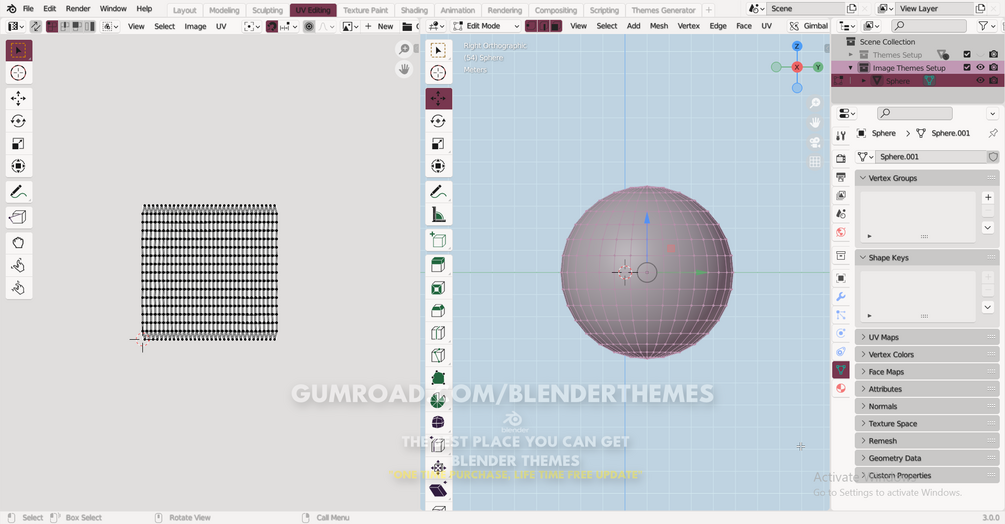This screenshot has width=1005, height=524.
Task: Toggle camera view icon in 3D viewport
Action: (815, 142)
